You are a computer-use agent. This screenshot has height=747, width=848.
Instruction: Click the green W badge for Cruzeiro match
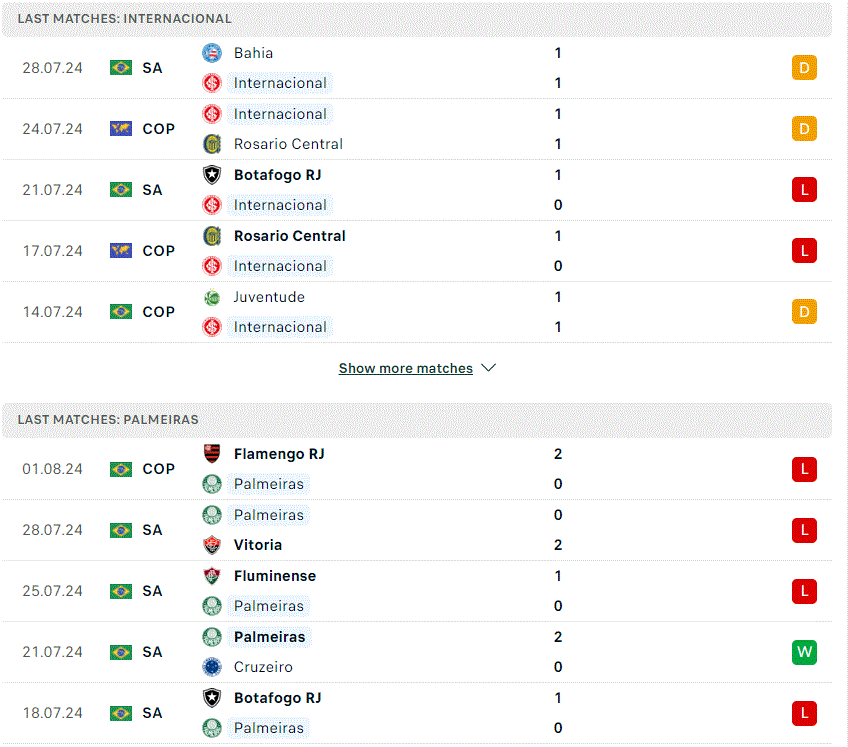[804, 652]
